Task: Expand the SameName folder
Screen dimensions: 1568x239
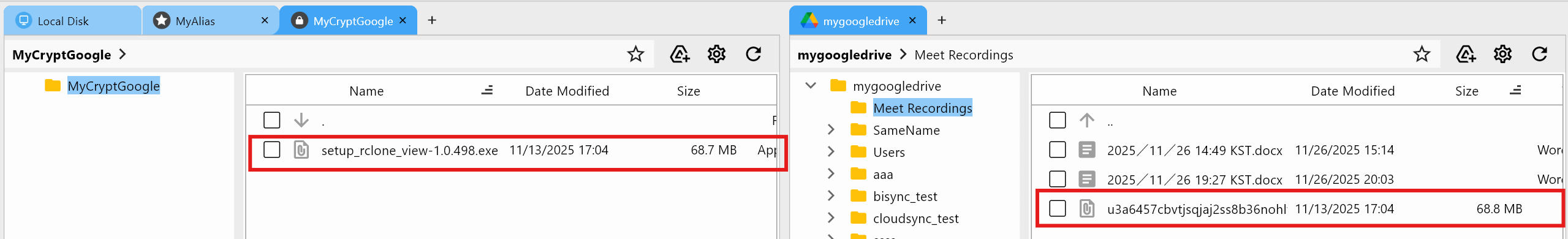Action: point(831,130)
